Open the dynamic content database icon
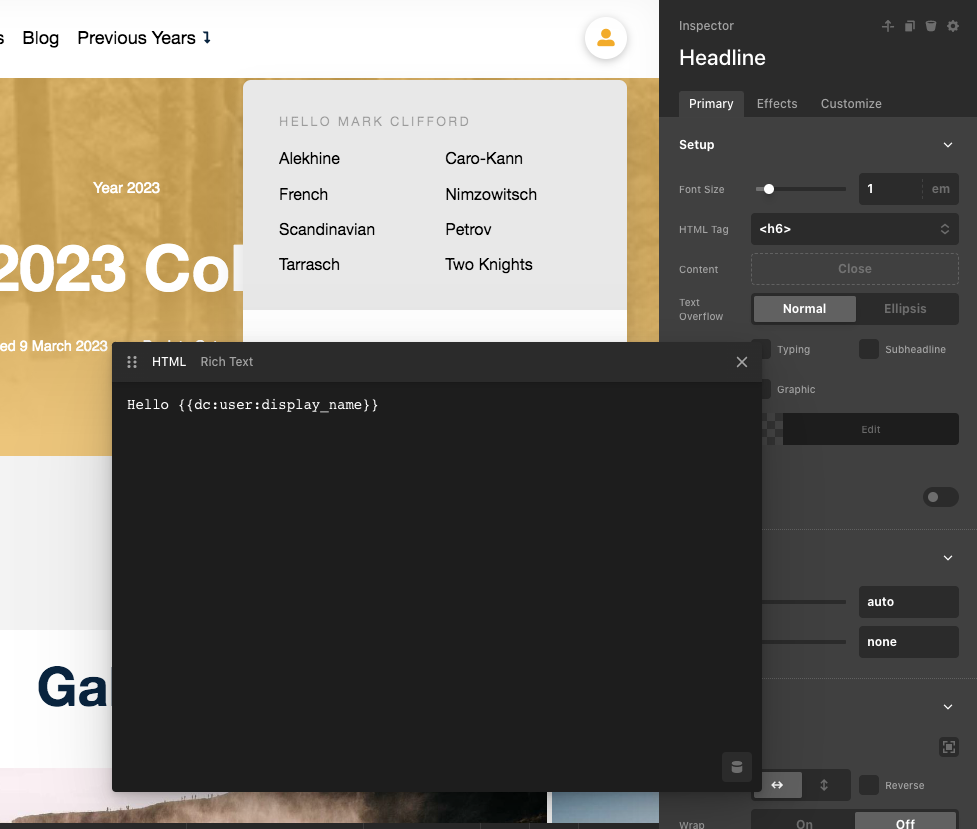977x829 pixels. [737, 767]
